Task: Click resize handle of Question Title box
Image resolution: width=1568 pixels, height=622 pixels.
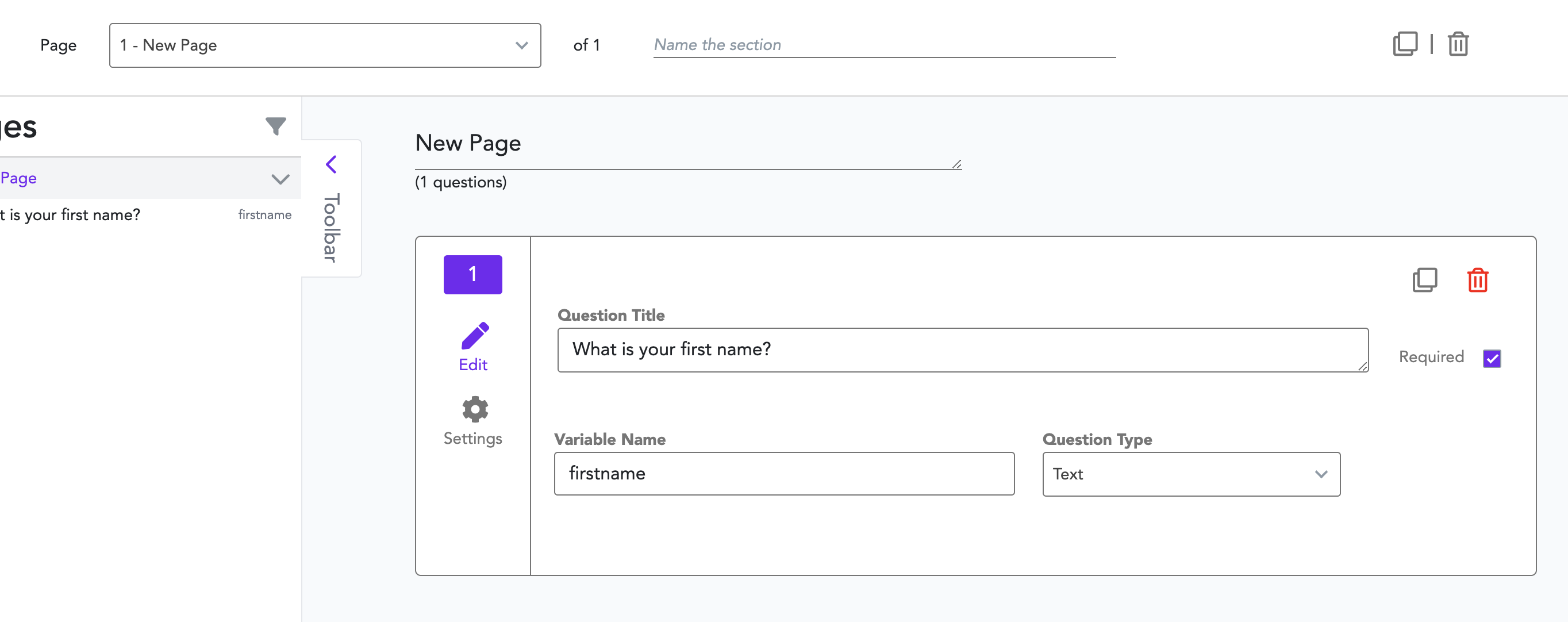Action: click(1362, 366)
